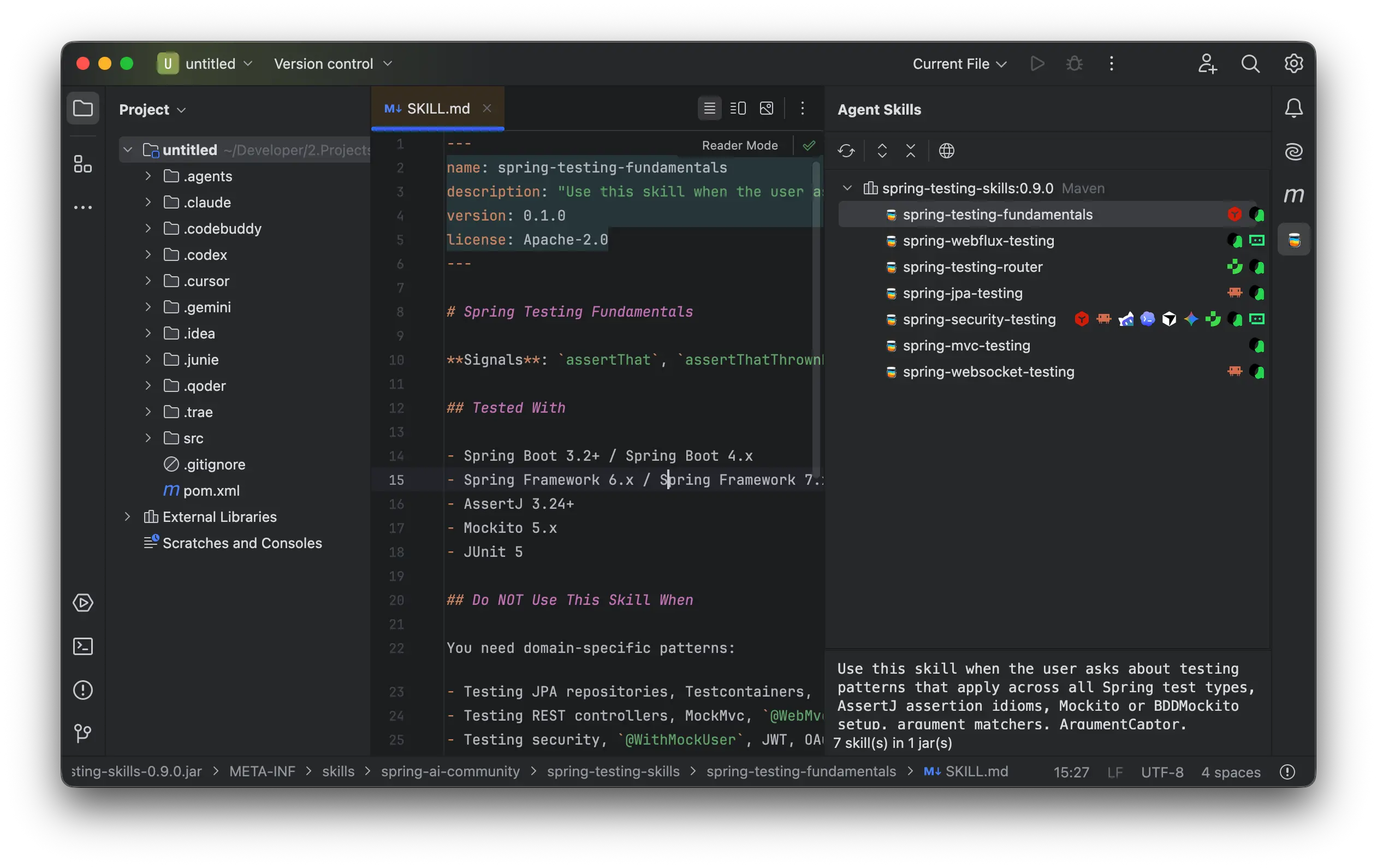
Task: Open the Agent Skills sidebar icon
Action: [x=1293, y=239]
